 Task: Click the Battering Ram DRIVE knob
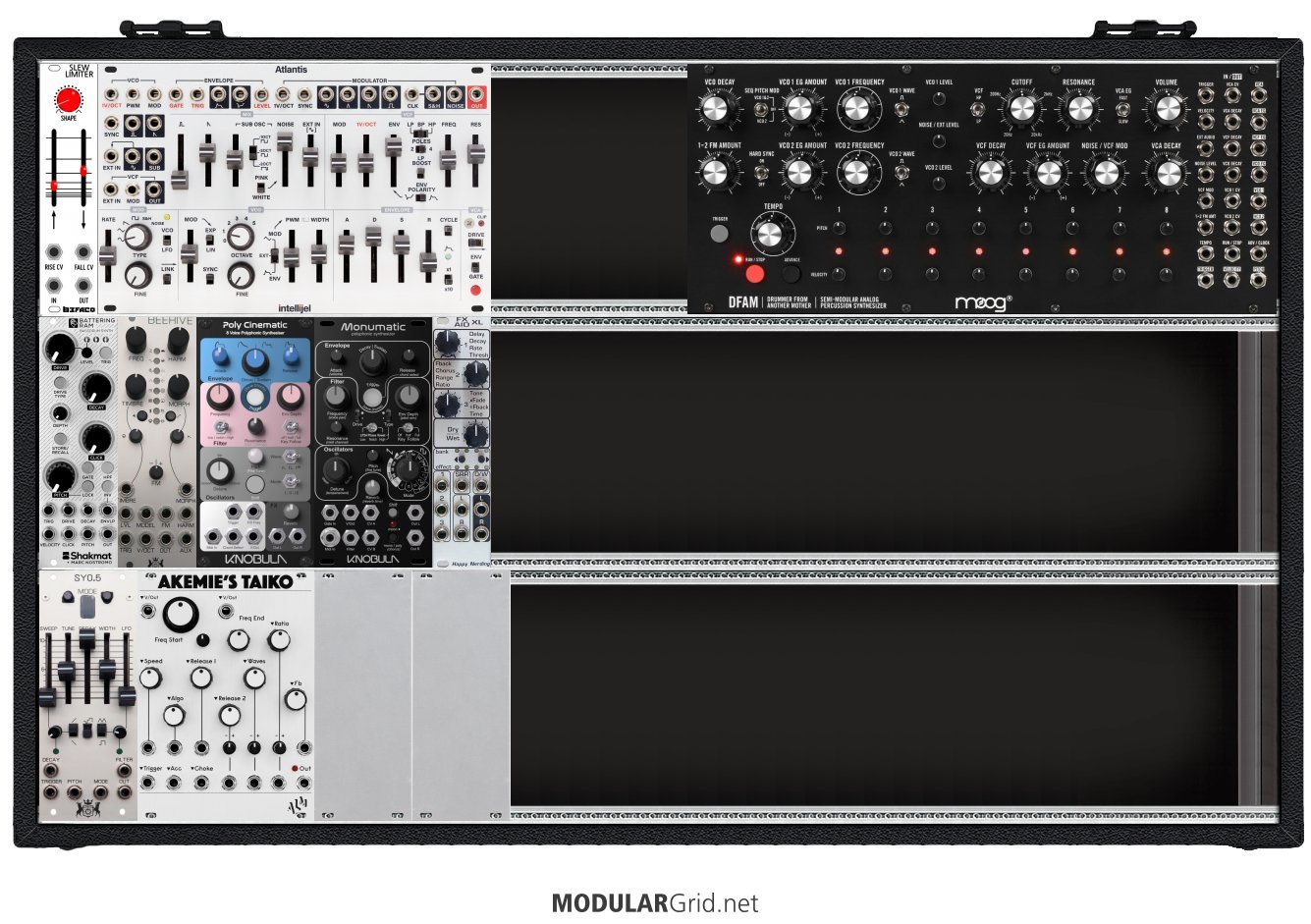[60, 347]
